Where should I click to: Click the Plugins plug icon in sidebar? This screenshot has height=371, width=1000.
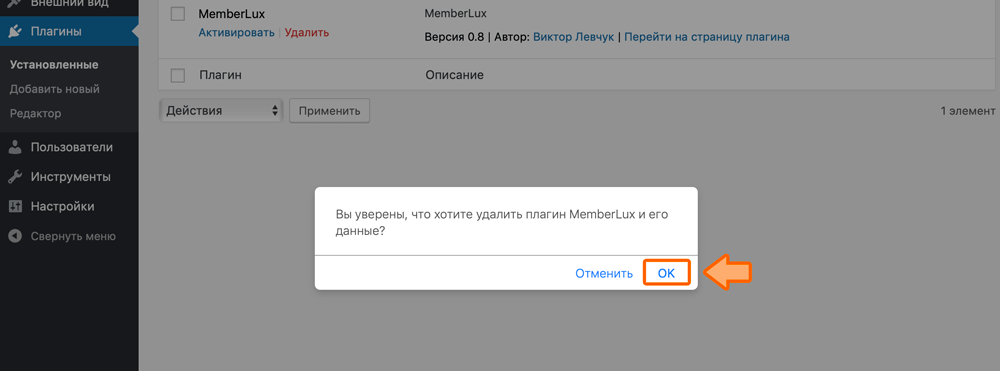pos(15,31)
